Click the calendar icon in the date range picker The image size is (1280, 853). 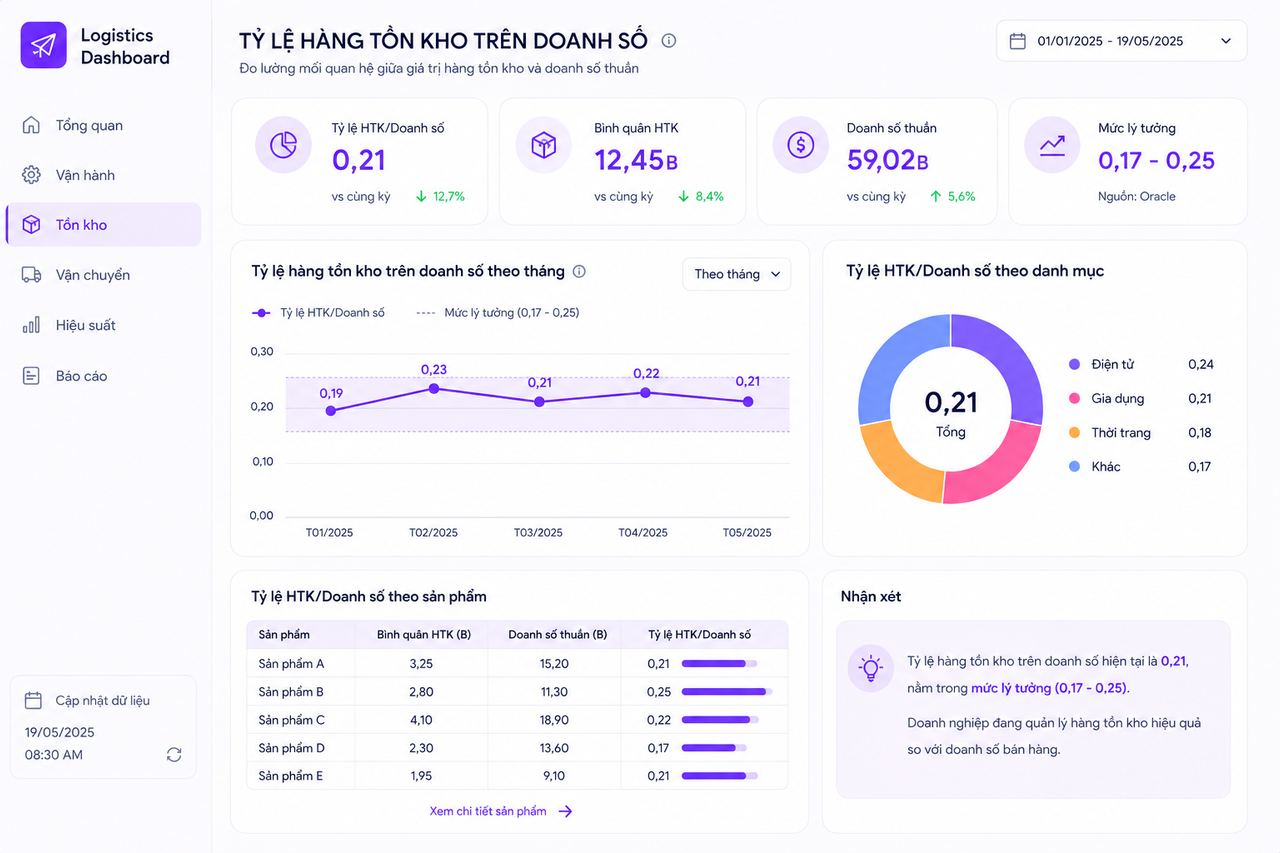[x=1018, y=41]
